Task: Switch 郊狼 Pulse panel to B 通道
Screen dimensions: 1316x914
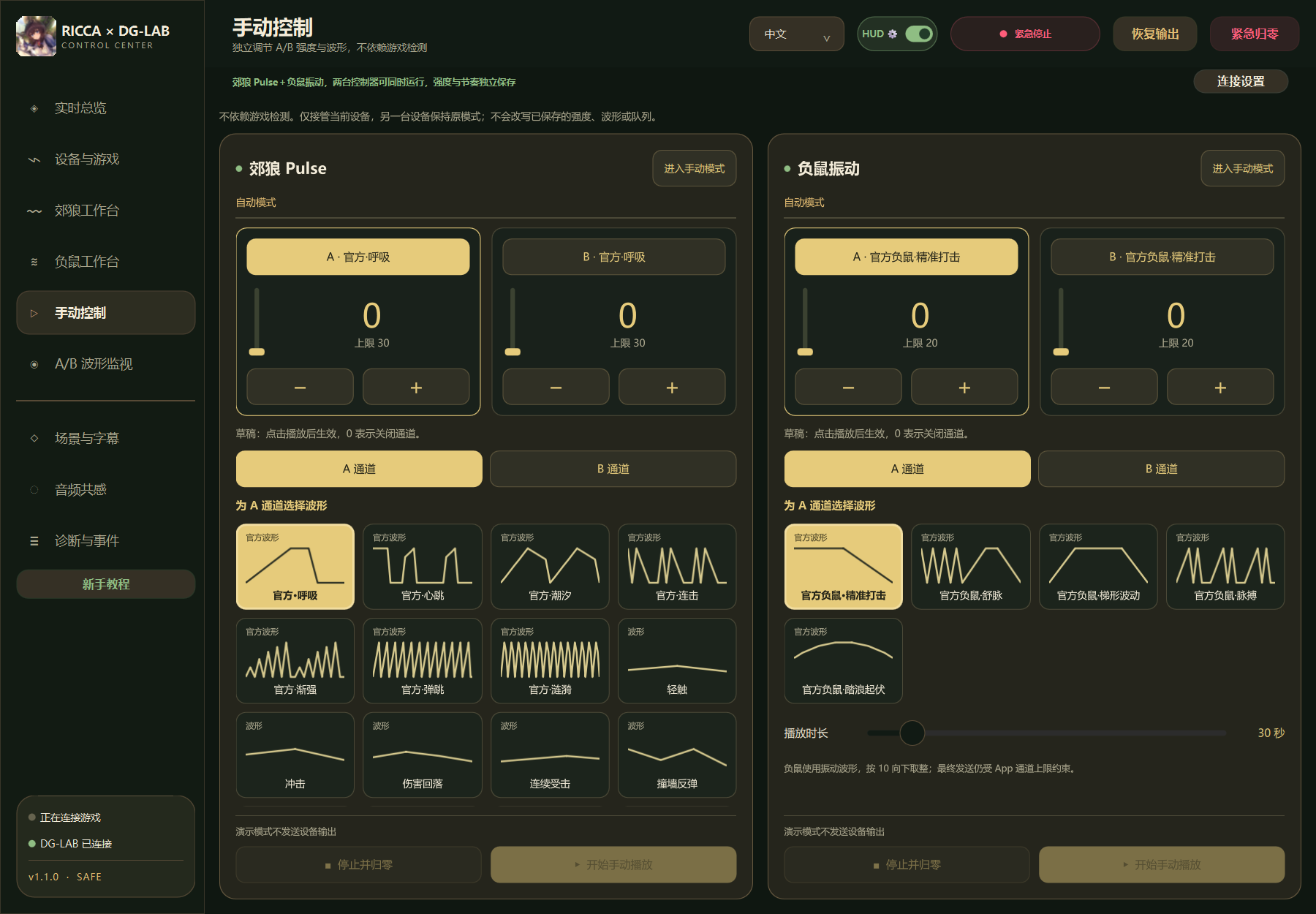Action: (613, 469)
